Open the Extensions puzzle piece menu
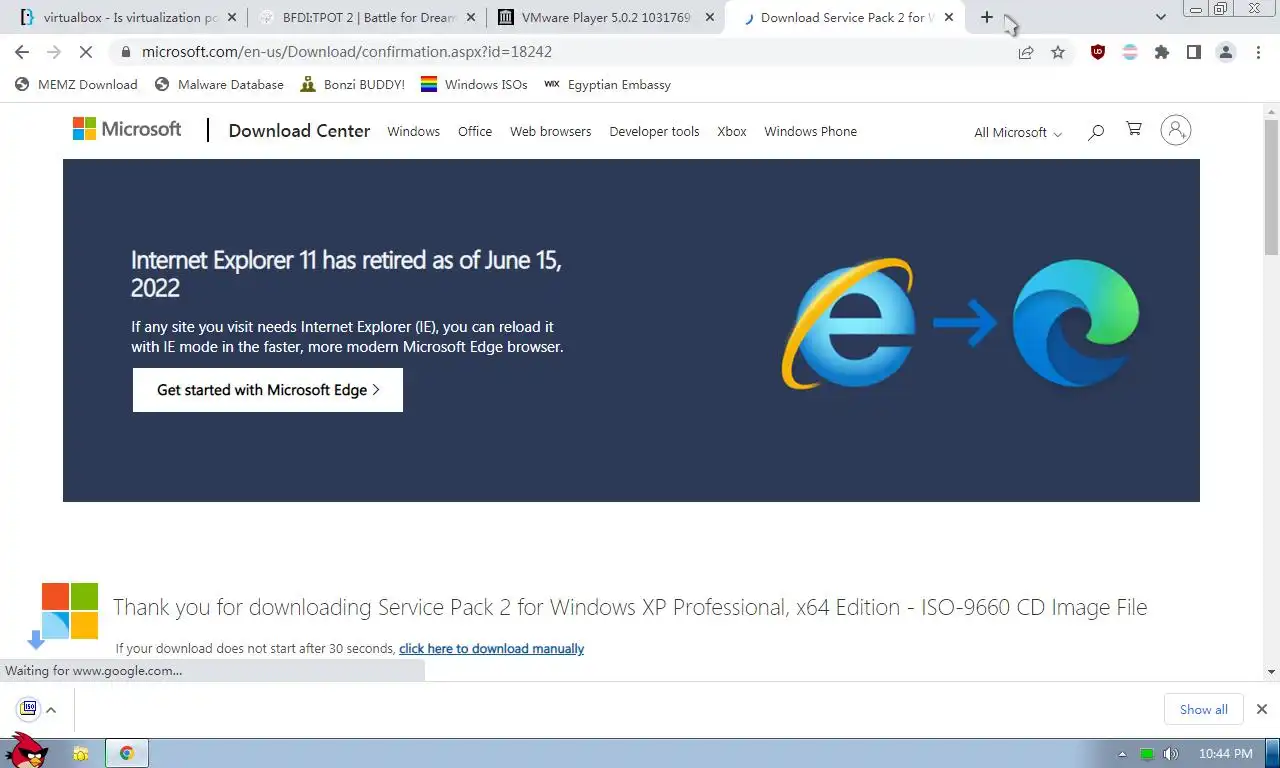Screen dimensions: 1280x768 [x=1162, y=52]
